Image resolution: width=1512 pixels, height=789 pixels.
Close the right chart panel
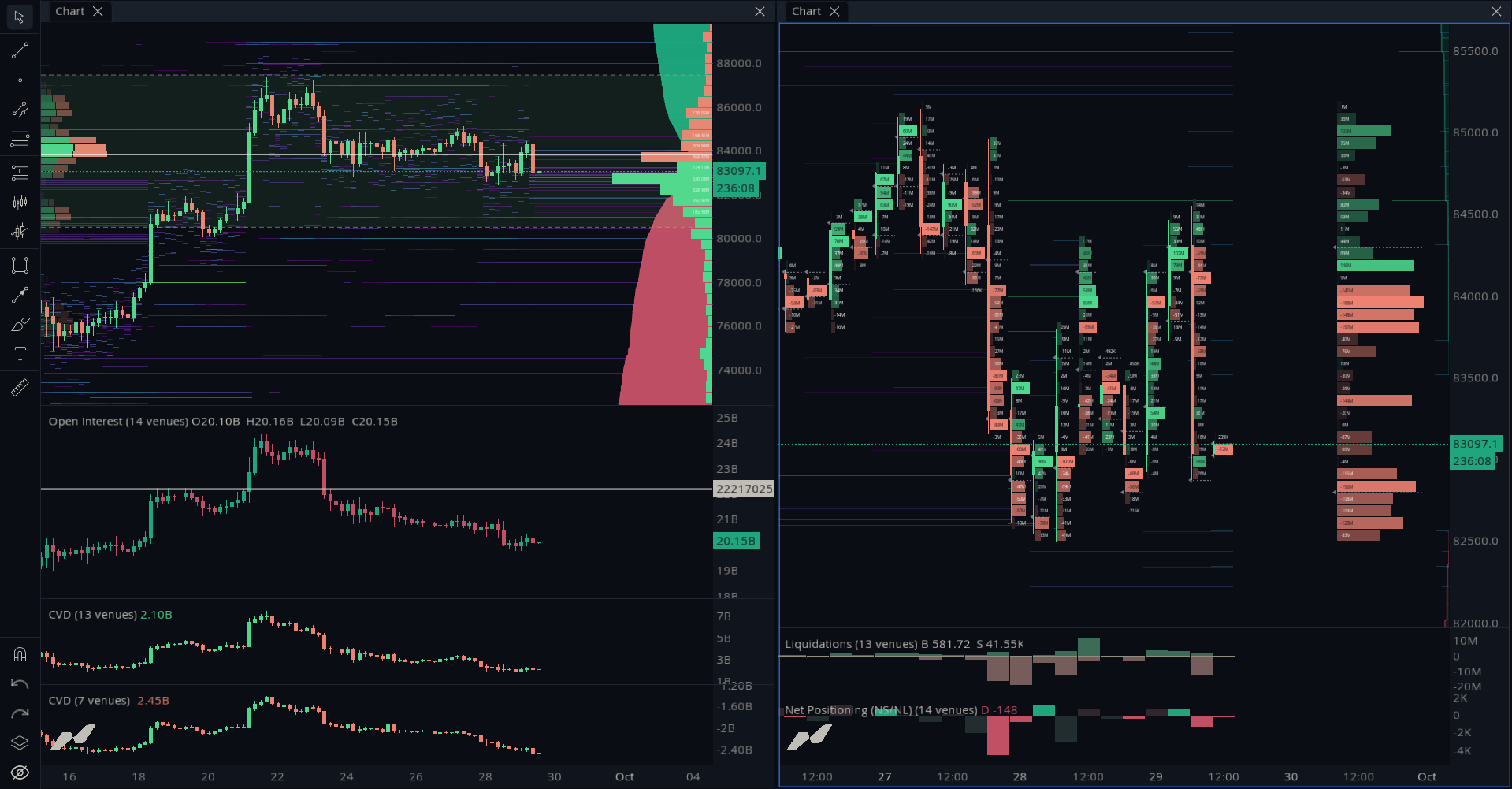(x=1496, y=11)
